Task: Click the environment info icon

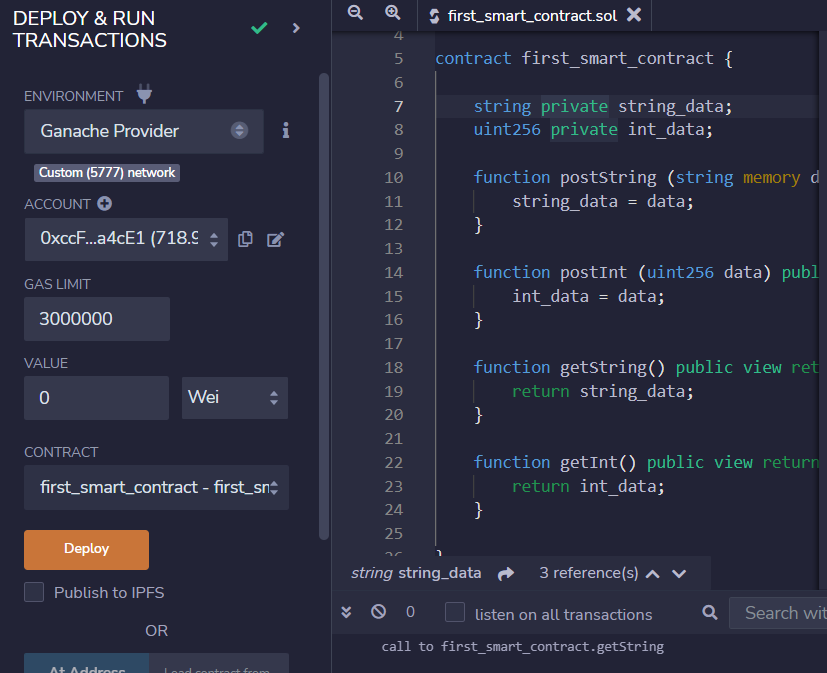Action: coord(285,130)
